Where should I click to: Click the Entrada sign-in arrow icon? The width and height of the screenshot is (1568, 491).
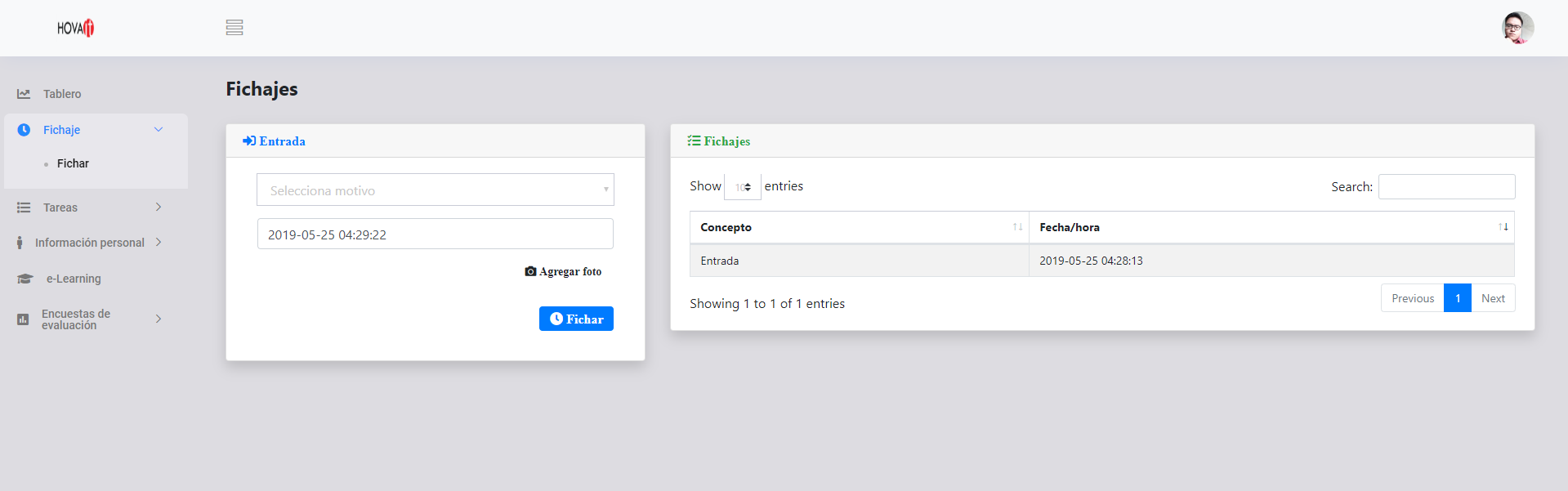coord(249,141)
